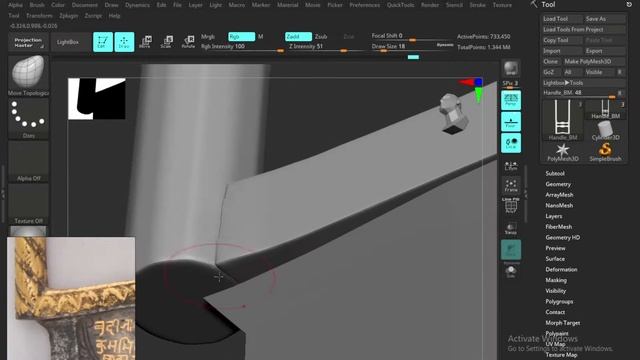
Task: Click the sword reference photo thumbnail
Action: coord(71,298)
